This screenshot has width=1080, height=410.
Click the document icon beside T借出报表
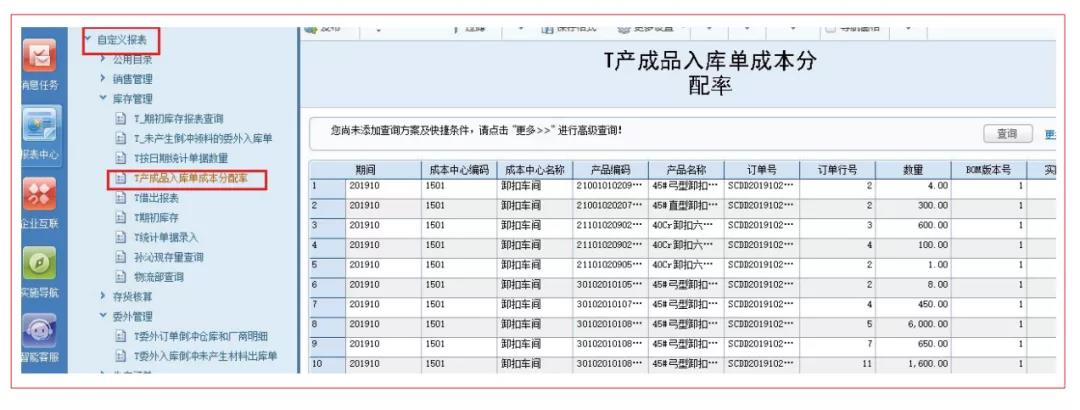click(x=121, y=198)
